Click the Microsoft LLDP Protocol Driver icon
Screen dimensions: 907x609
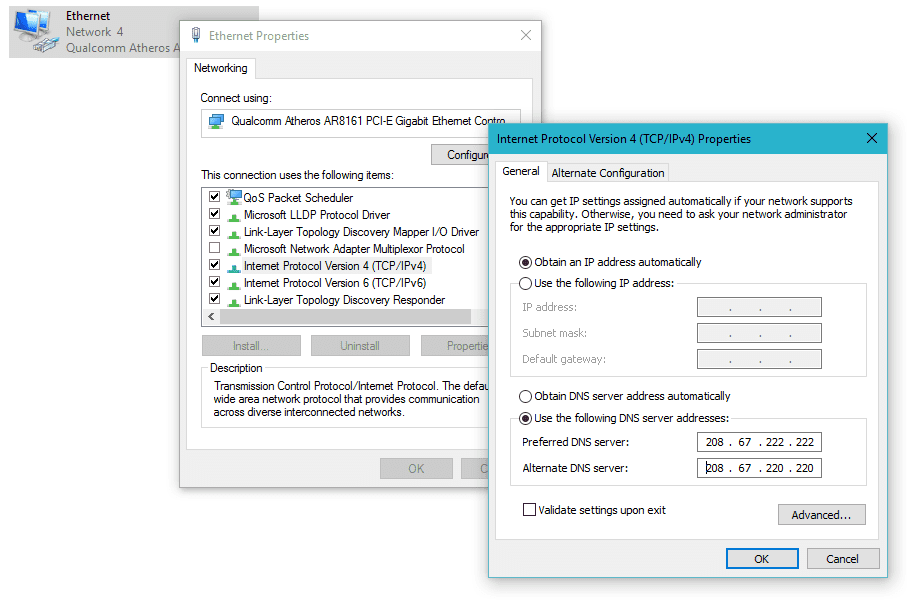coord(234,216)
